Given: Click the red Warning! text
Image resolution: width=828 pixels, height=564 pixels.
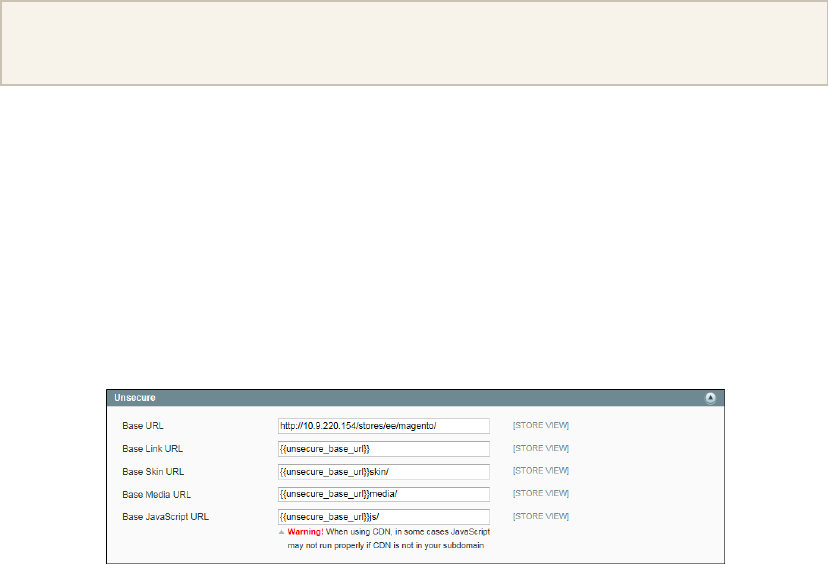Looking at the screenshot, I should pyautogui.click(x=305, y=532).
